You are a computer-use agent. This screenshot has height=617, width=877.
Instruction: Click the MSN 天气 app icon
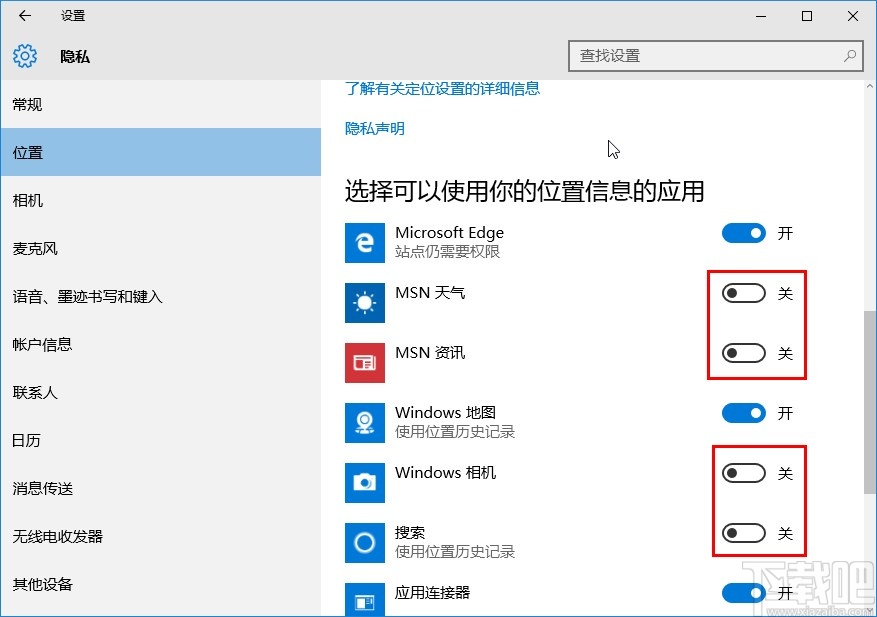tap(364, 302)
